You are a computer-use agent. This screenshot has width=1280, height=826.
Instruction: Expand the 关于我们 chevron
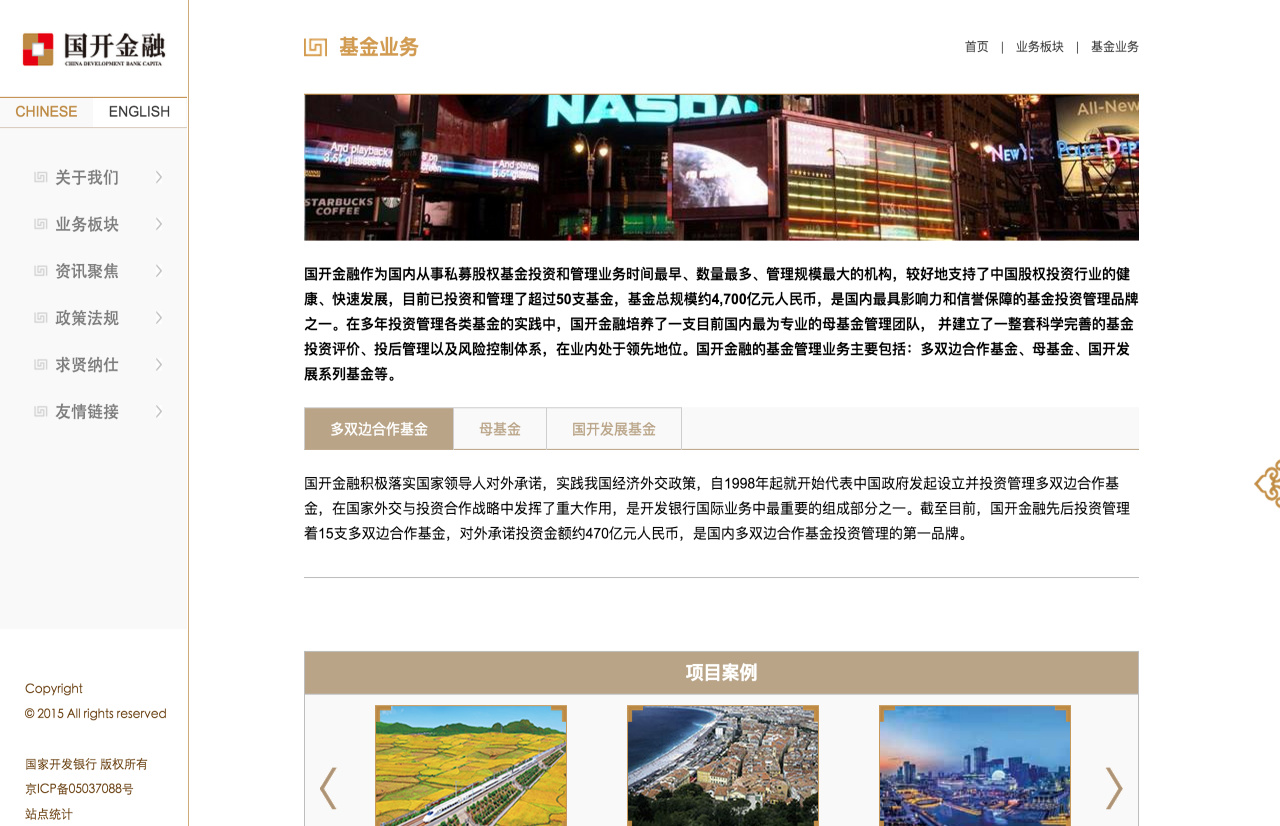pos(159,177)
